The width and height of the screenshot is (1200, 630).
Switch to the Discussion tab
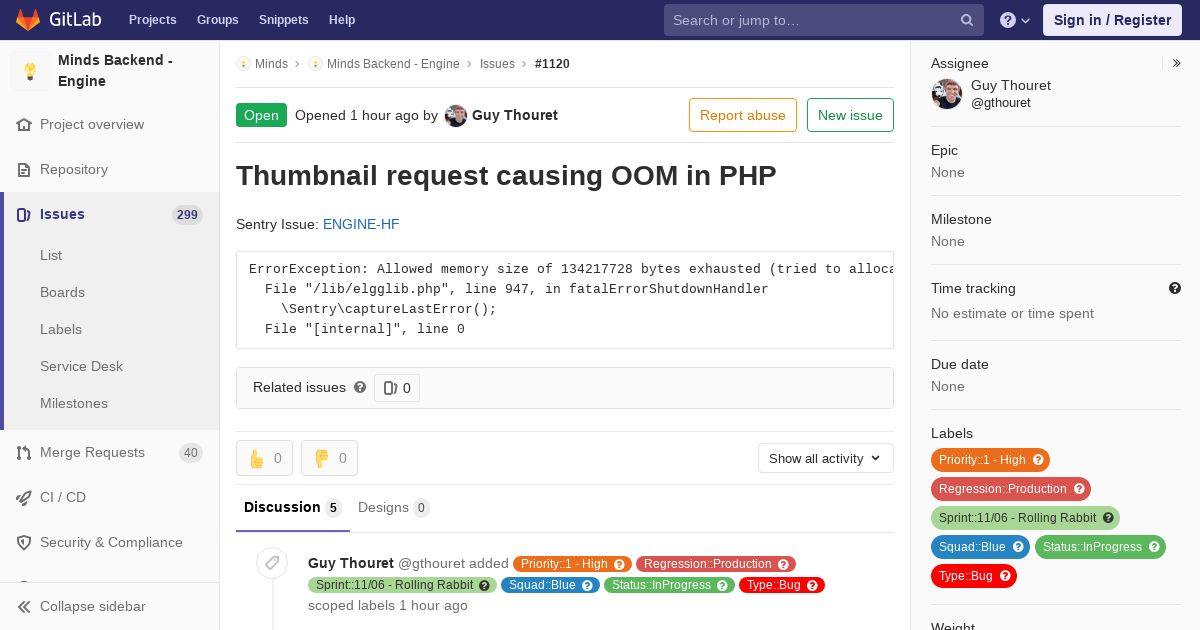tap(293, 508)
